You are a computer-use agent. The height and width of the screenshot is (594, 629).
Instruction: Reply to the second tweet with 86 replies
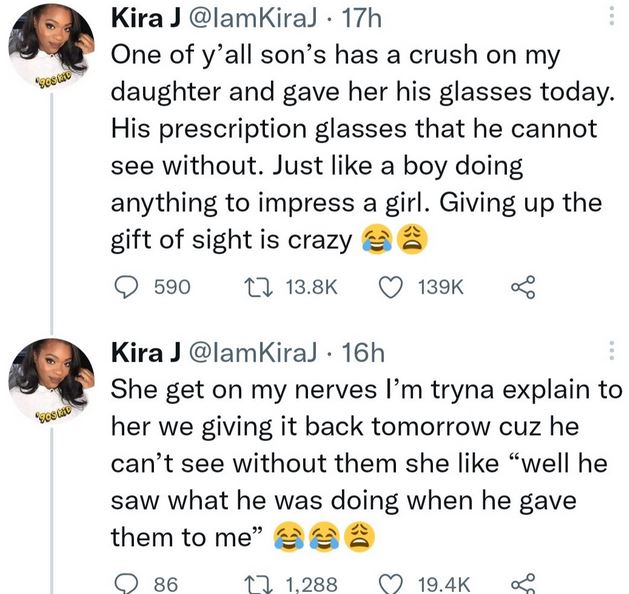click(x=126, y=583)
